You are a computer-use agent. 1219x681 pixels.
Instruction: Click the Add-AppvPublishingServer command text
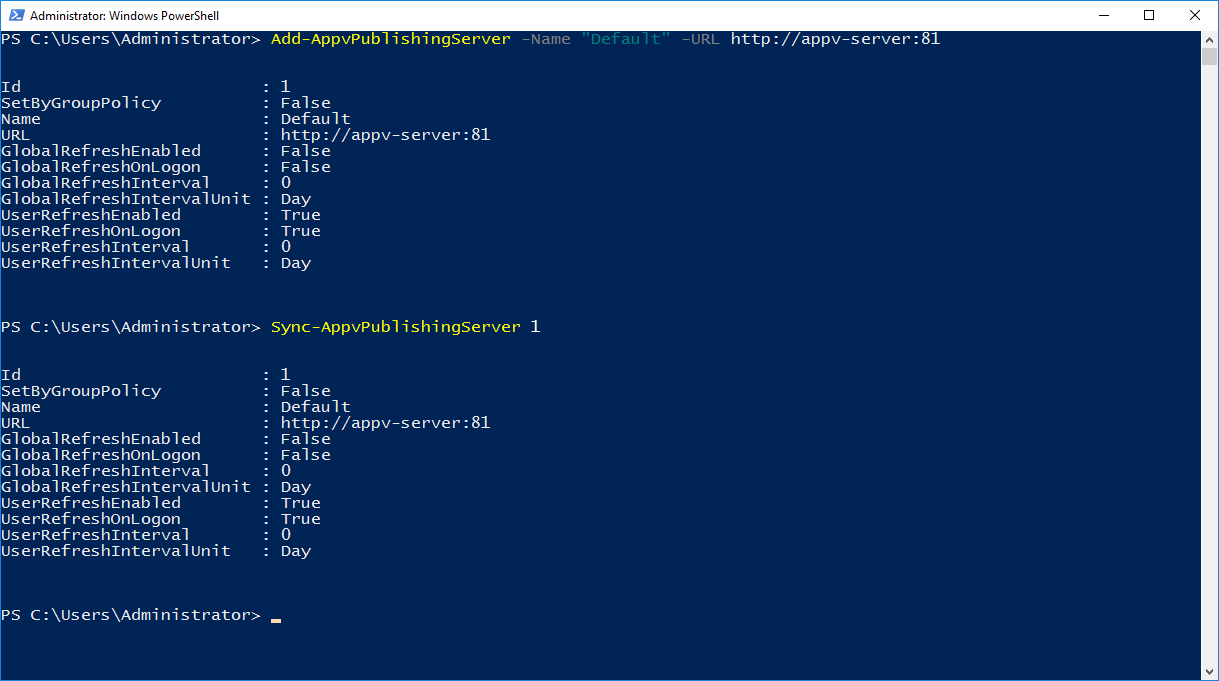click(391, 39)
